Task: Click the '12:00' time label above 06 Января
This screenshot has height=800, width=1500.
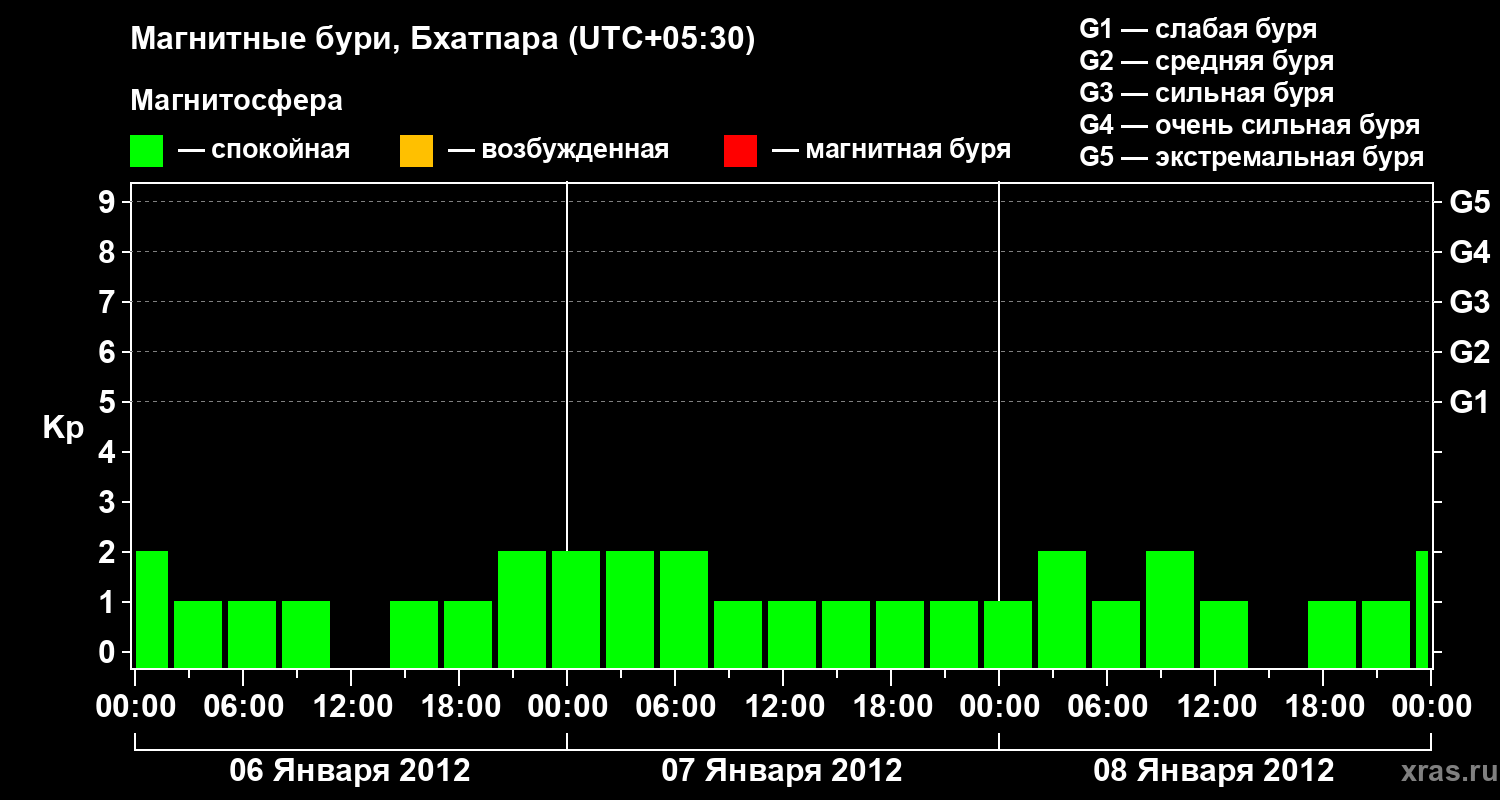Action: pos(351,707)
